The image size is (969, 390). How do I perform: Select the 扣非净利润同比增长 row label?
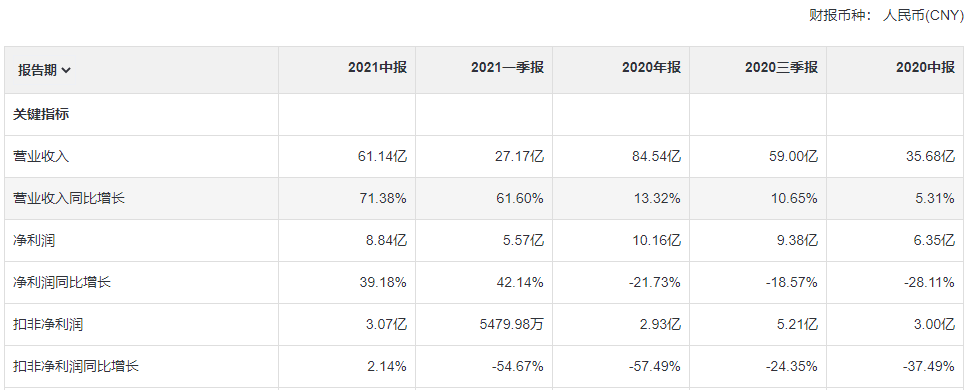(x=76, y=367)
